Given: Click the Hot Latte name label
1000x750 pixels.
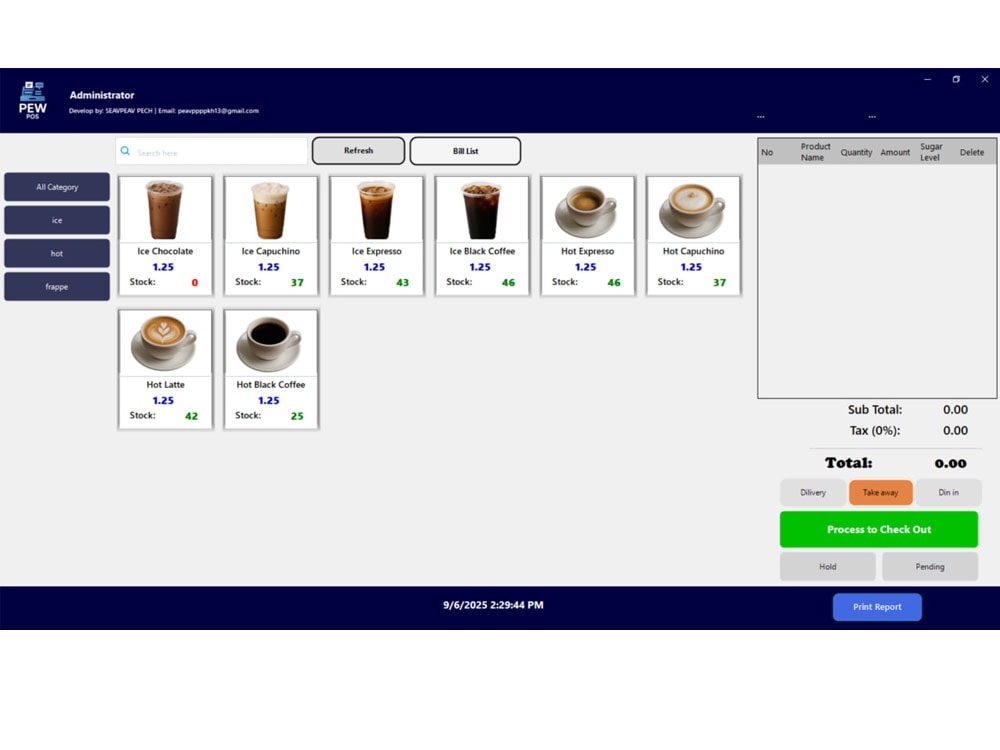Looking at the screenshot, I should 165,385.
